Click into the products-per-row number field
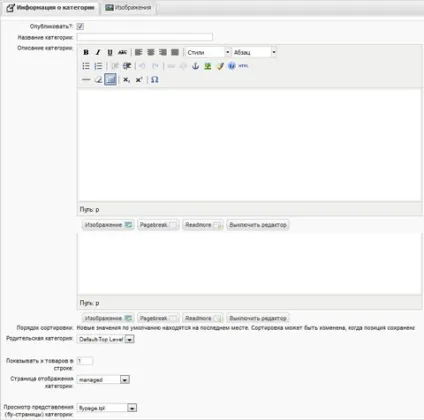Image resolution: width=424 pixels, height=420 pixels. pyautogui.click(x=85, y=361)
